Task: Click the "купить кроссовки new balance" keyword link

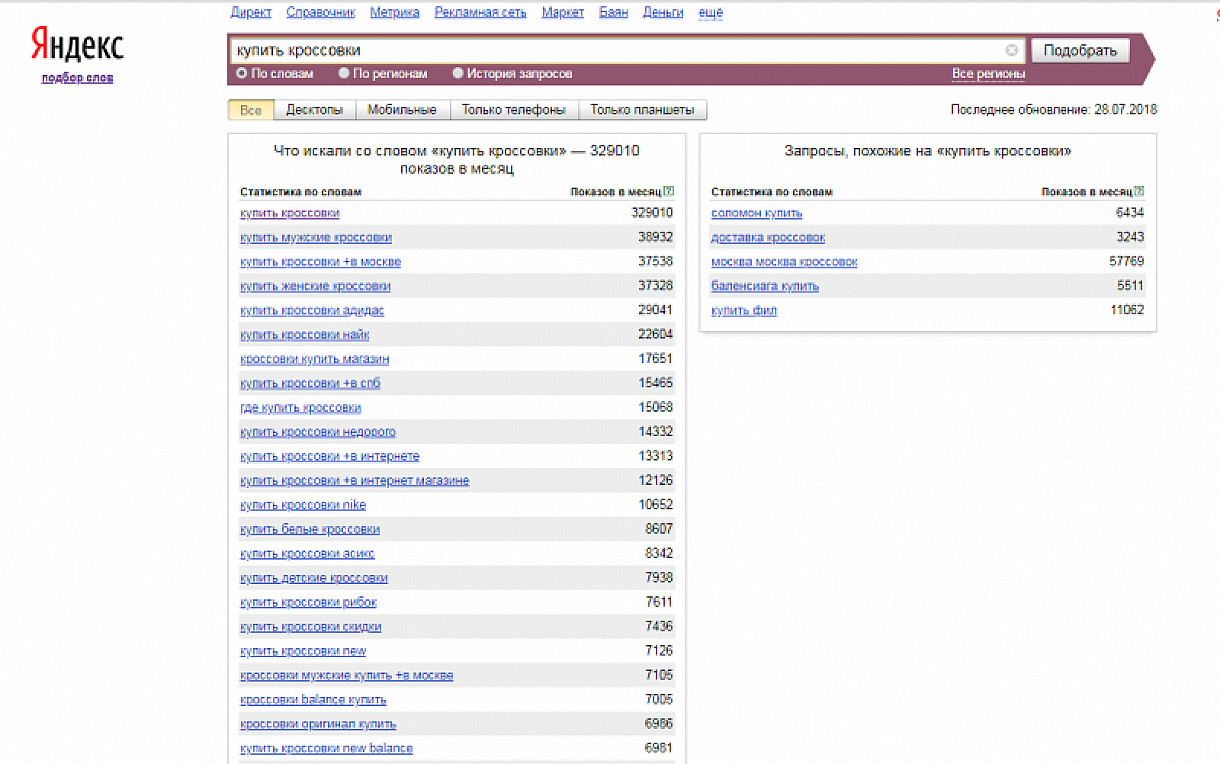Action: pos(327,748)
